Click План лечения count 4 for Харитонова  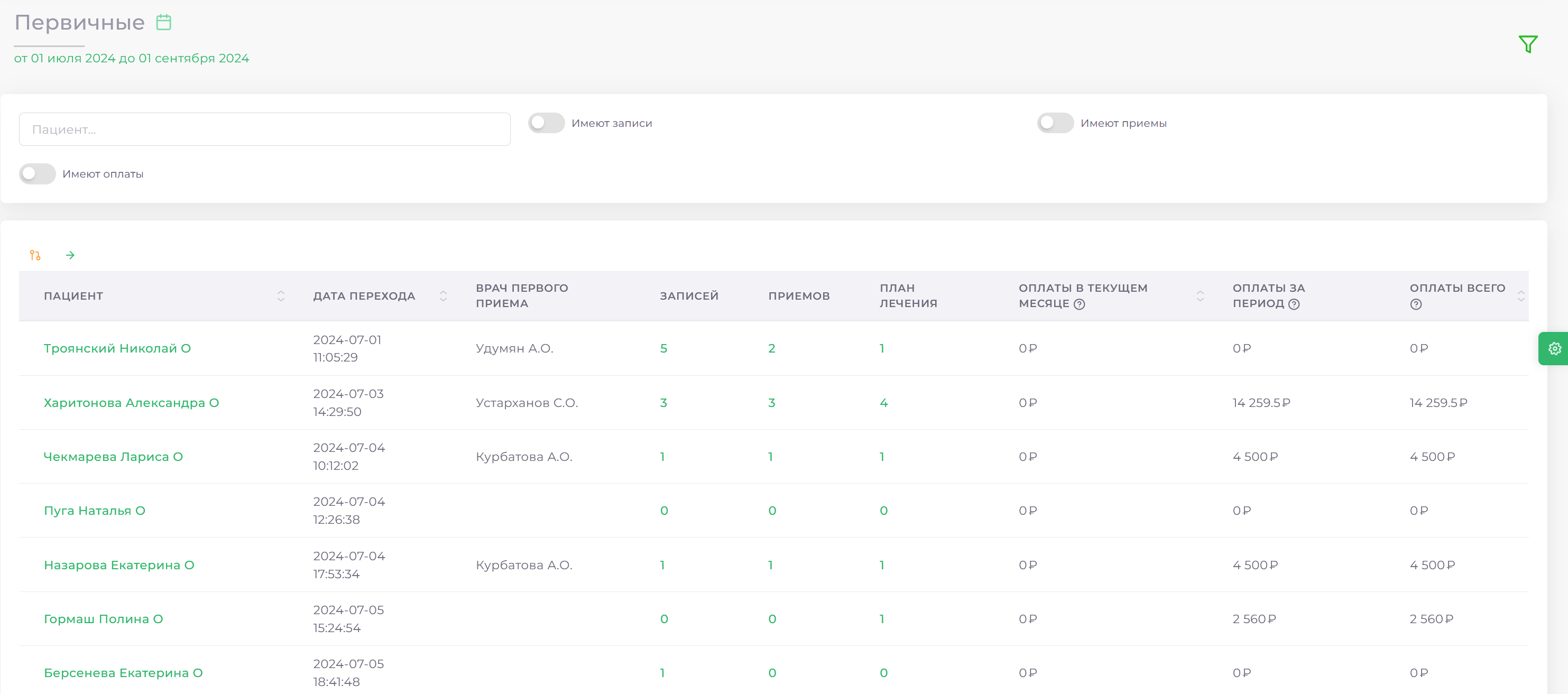883,402
